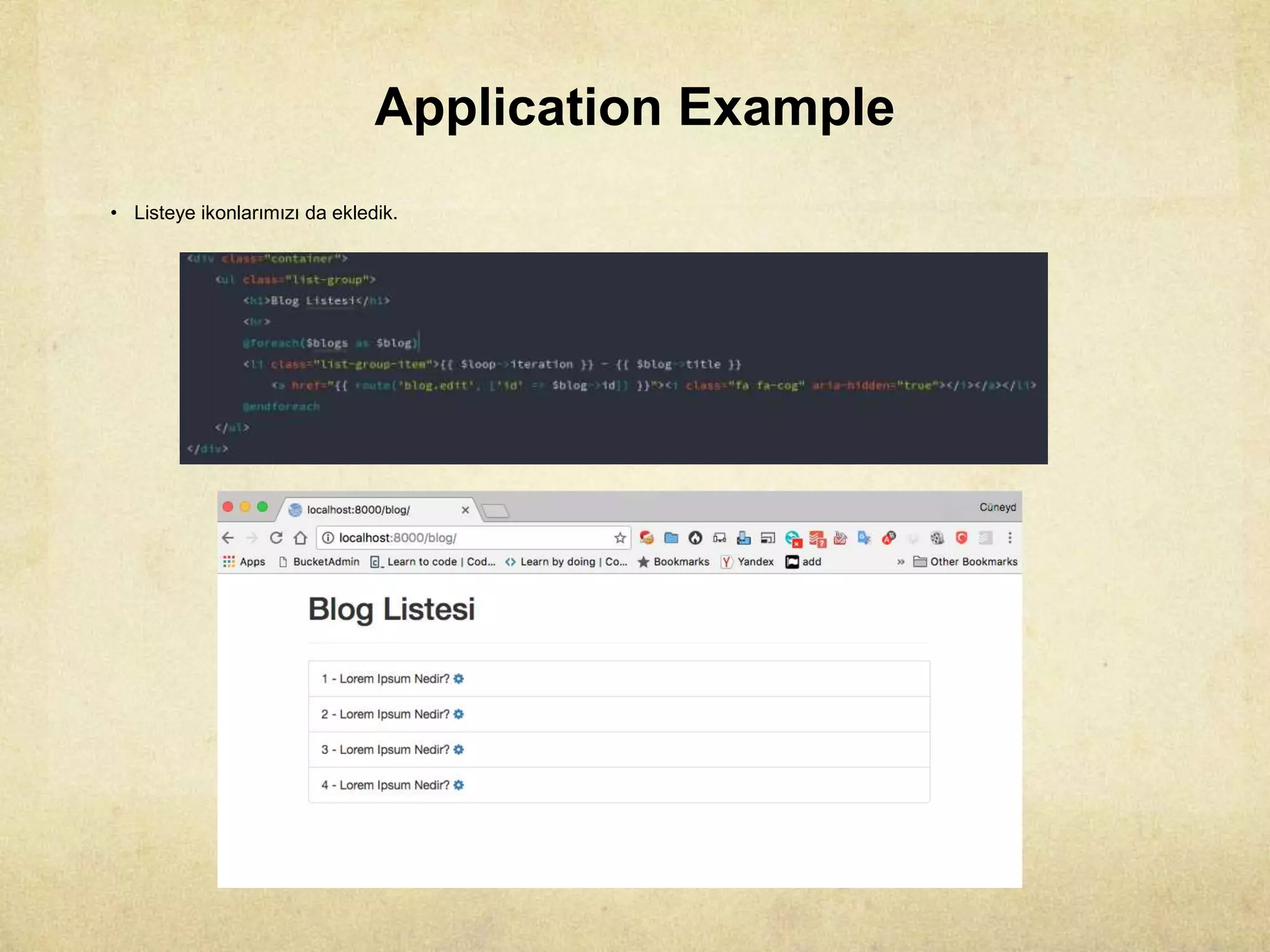Click the edit cog for item 4

tap(458, 785)
